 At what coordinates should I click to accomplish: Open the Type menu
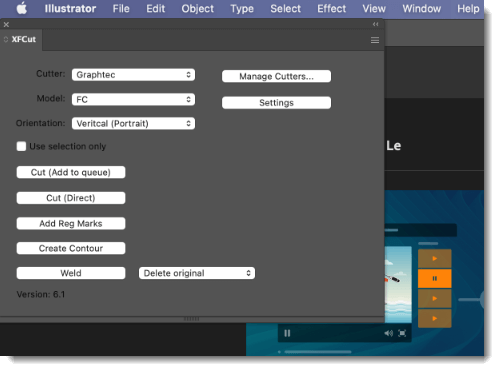pyautogui.click(x=242, y=9)
